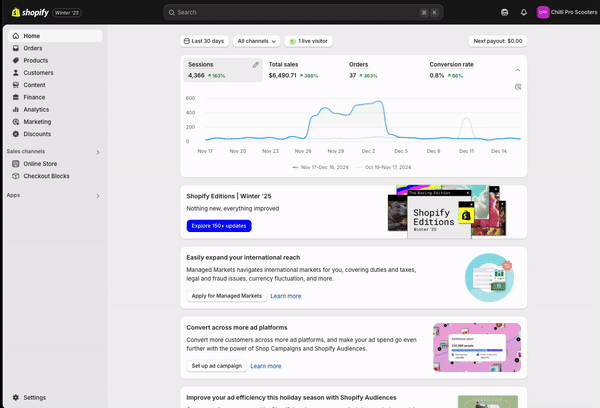Image resolution: width=600 pixels, height=408 pixels.
Task: Click the pencil edit icon on Sessions card
Action: tap(255, 64)
